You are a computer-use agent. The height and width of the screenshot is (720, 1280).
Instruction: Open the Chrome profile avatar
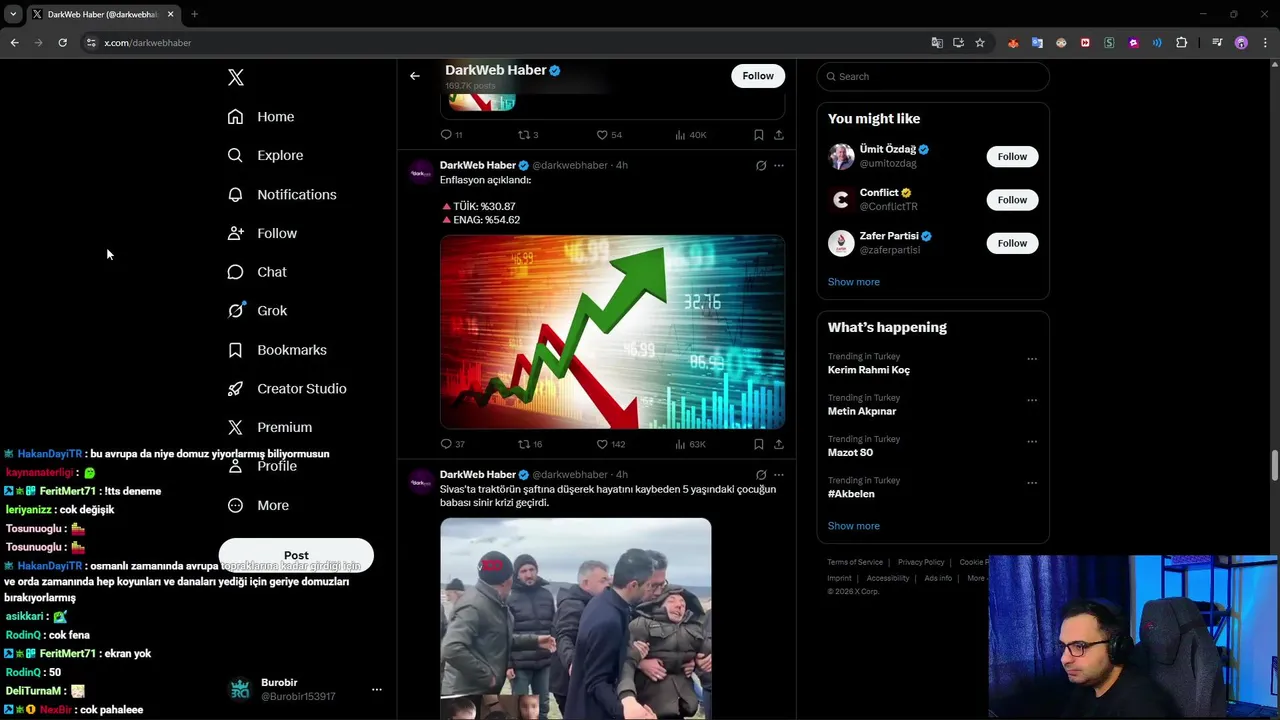(1241, 43)
